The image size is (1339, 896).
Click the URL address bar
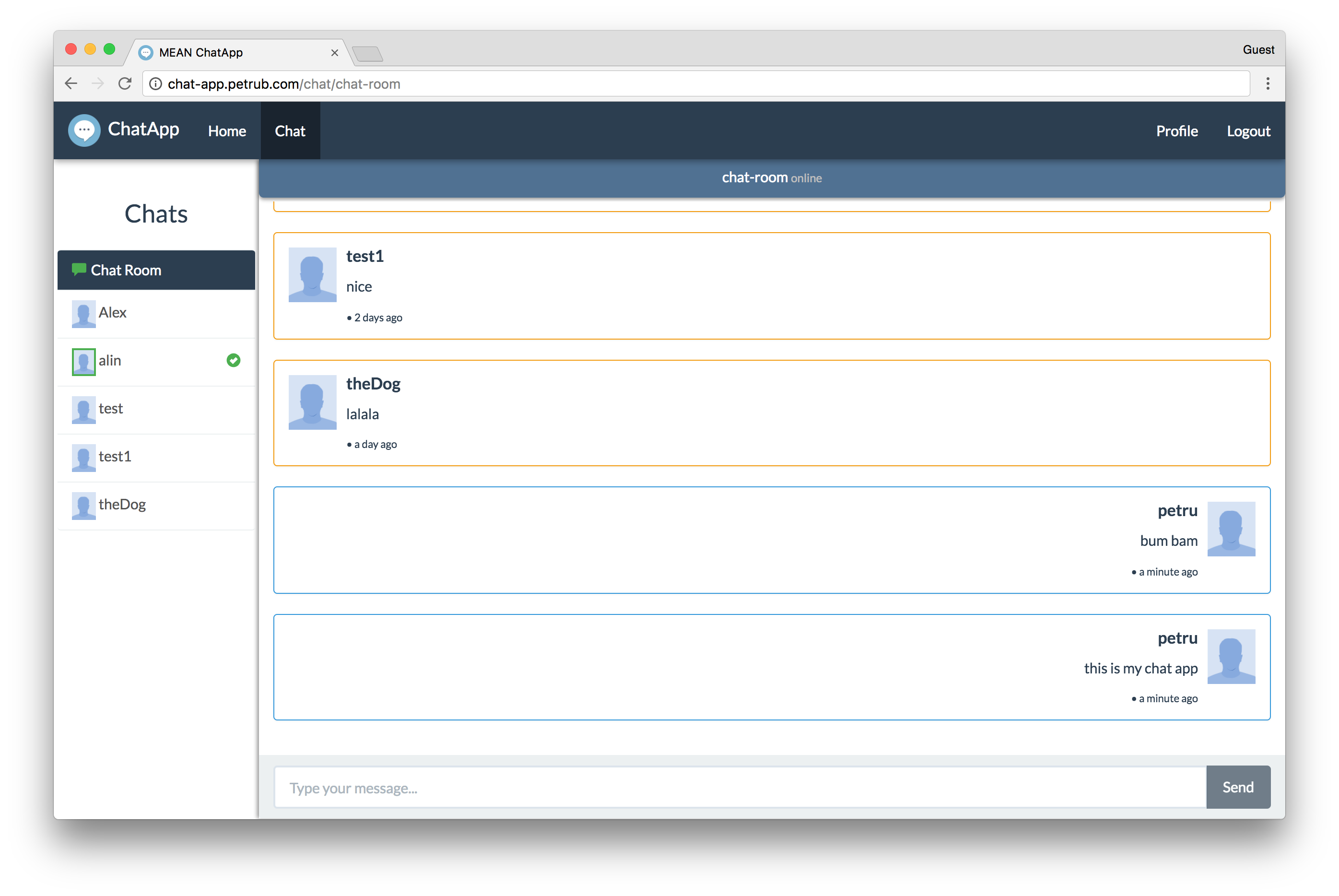click(x=685, y=84)
